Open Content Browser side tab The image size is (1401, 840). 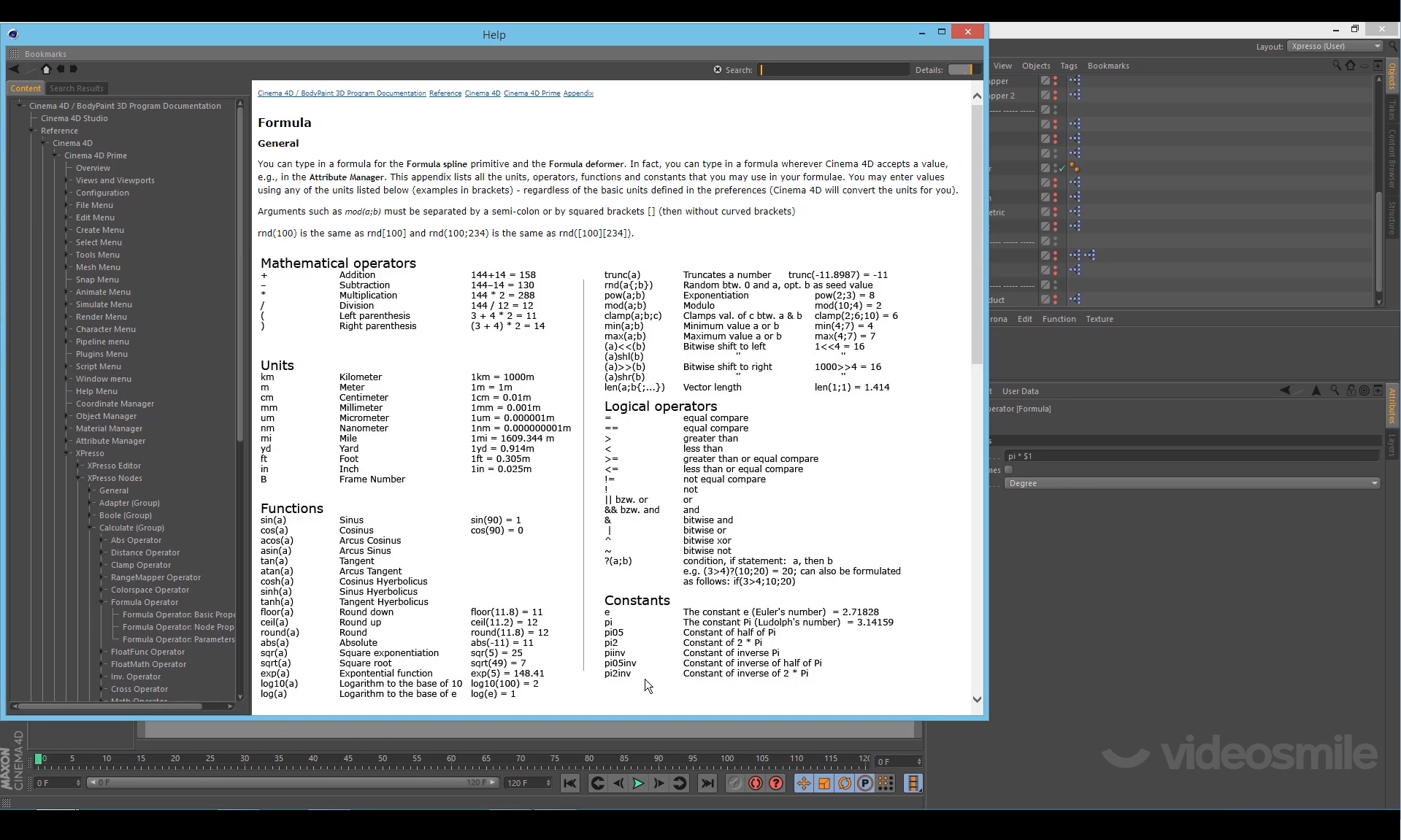(x=1392, y=158)
